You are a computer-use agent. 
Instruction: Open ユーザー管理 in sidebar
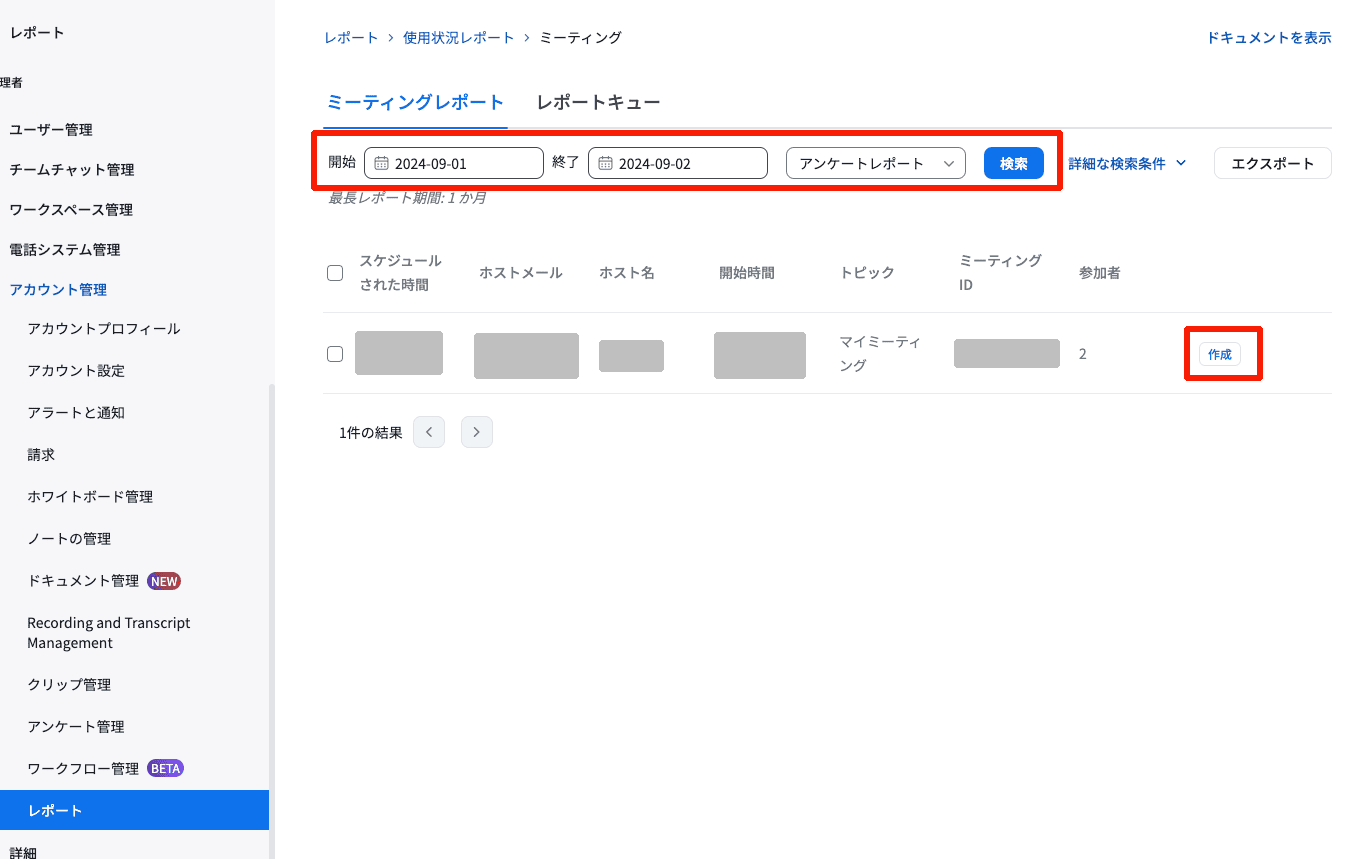(x=51, y=129)
